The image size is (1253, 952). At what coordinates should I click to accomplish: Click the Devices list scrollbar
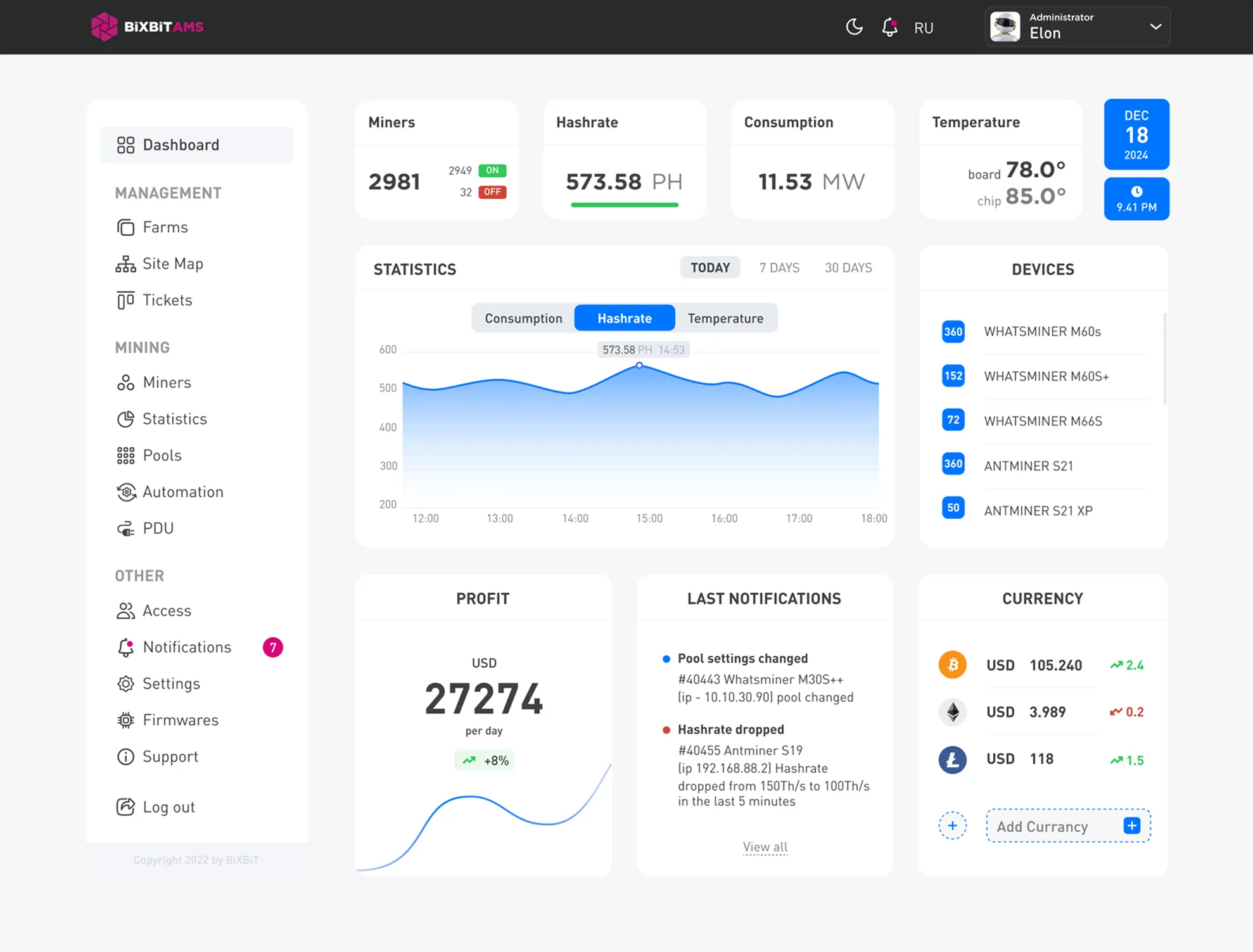[x=1164, y=359]
